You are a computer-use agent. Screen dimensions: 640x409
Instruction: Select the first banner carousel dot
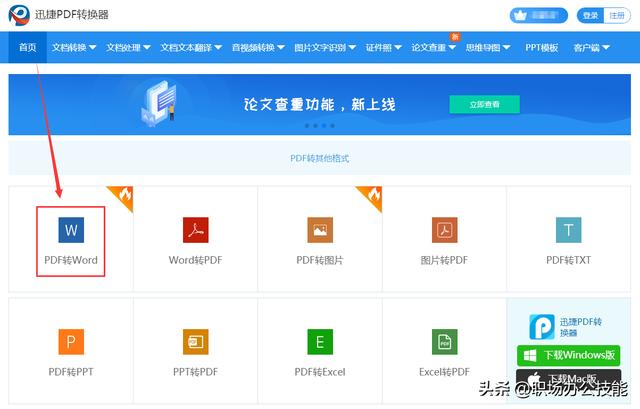307,126
